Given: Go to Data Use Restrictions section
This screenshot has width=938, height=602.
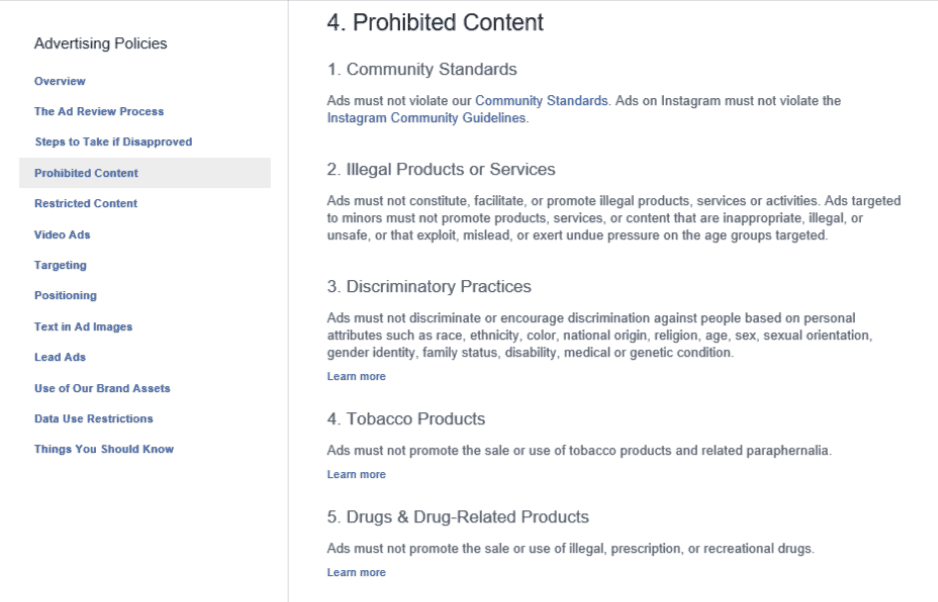Looking at the screenshot, I should point(94,418).
